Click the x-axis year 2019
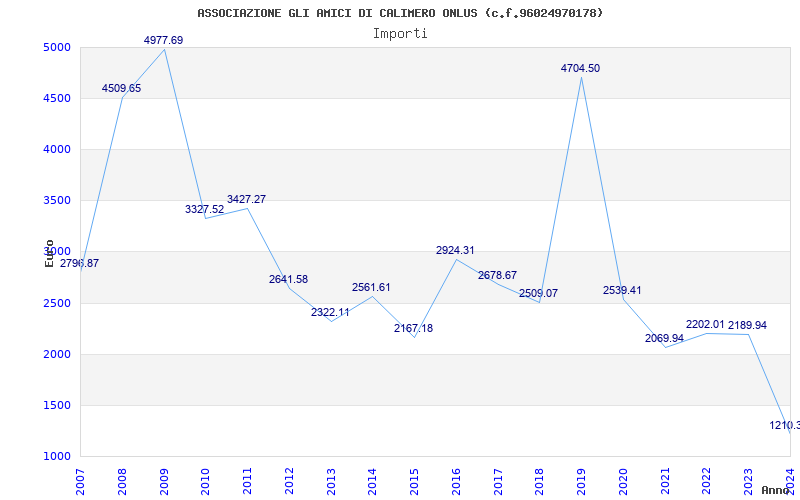Viewport: 800px width, 500px height. (x=581, y=482)
